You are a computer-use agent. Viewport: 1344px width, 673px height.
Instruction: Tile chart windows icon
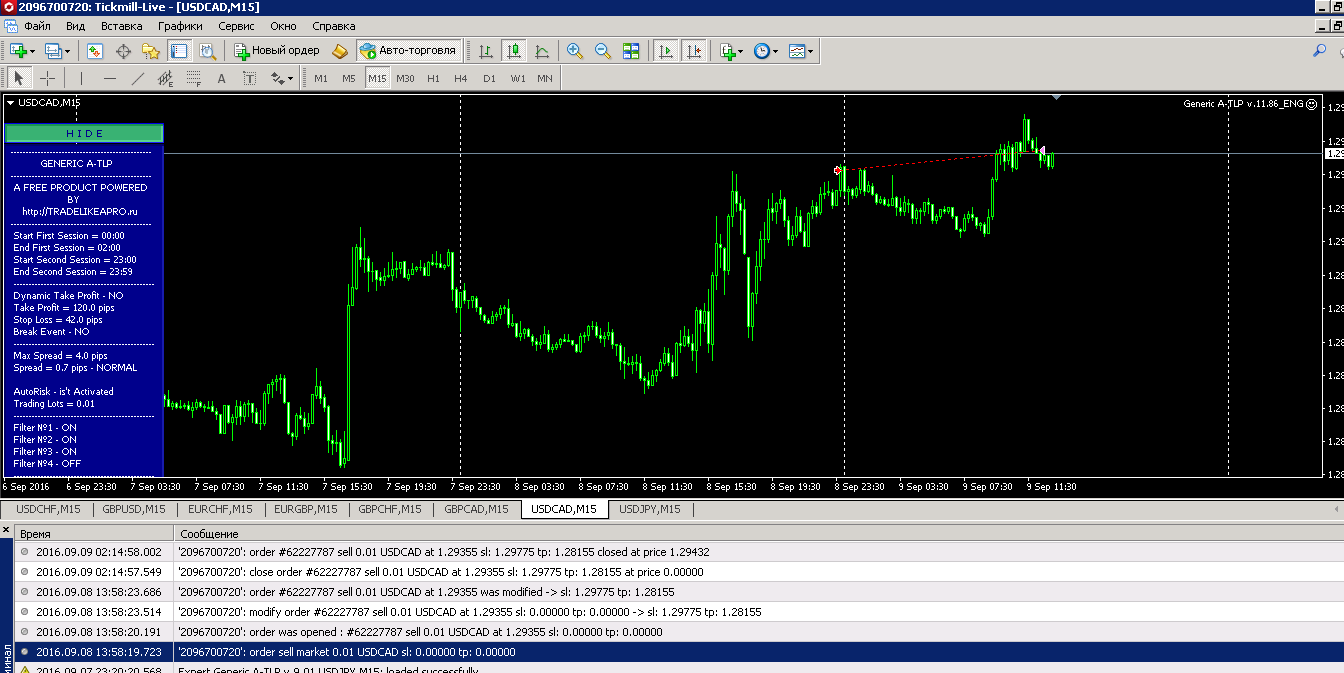tap(631, 50)
